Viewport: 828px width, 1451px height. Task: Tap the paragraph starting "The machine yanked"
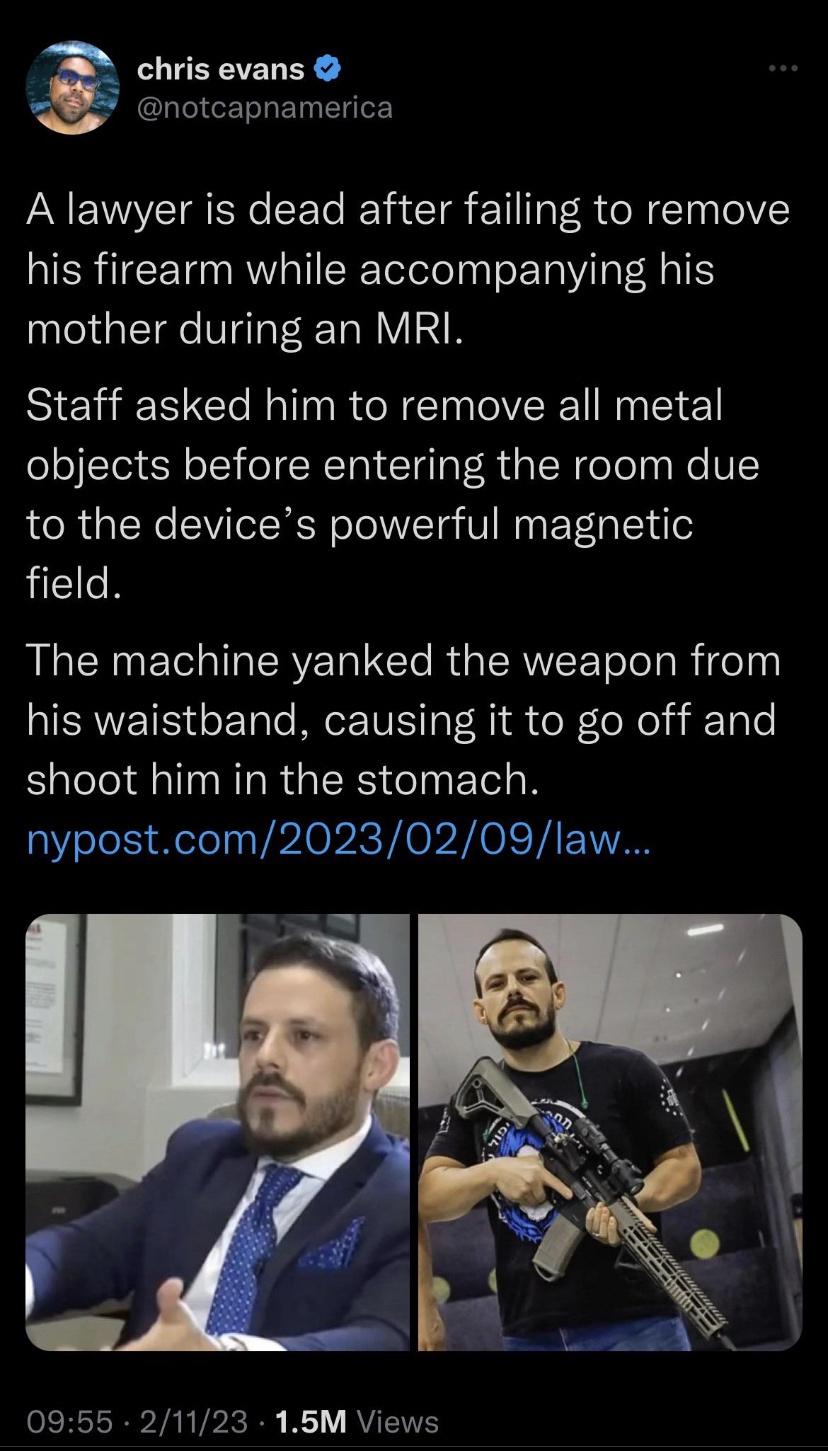[x=403, y=720]
